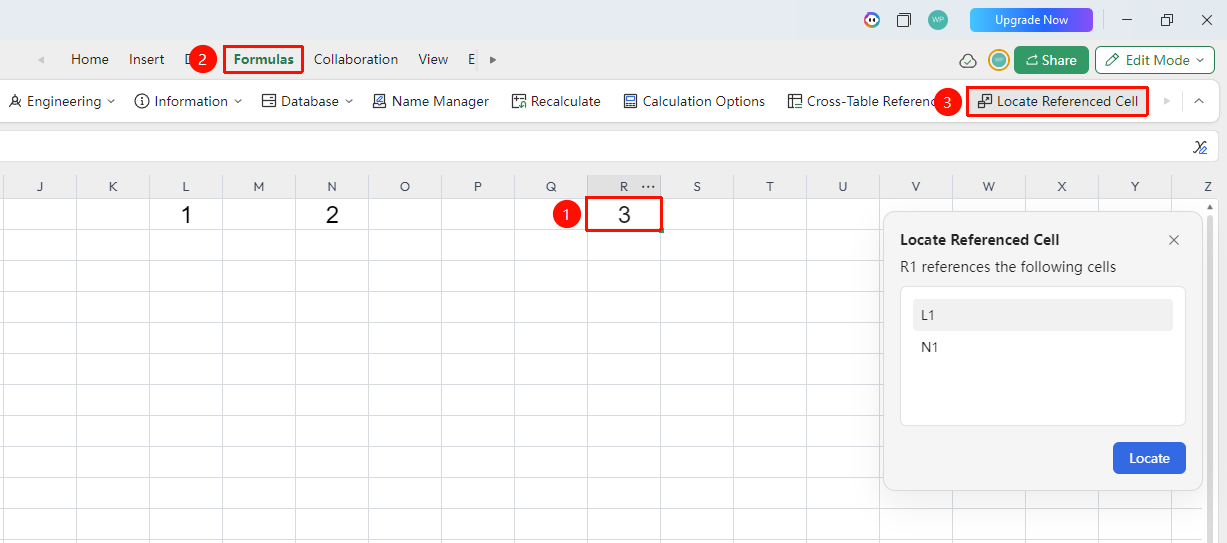This screenshot has height=543, width=1227.
Task: Click the cloud sync status icon
Action: (x=968, y=60)
